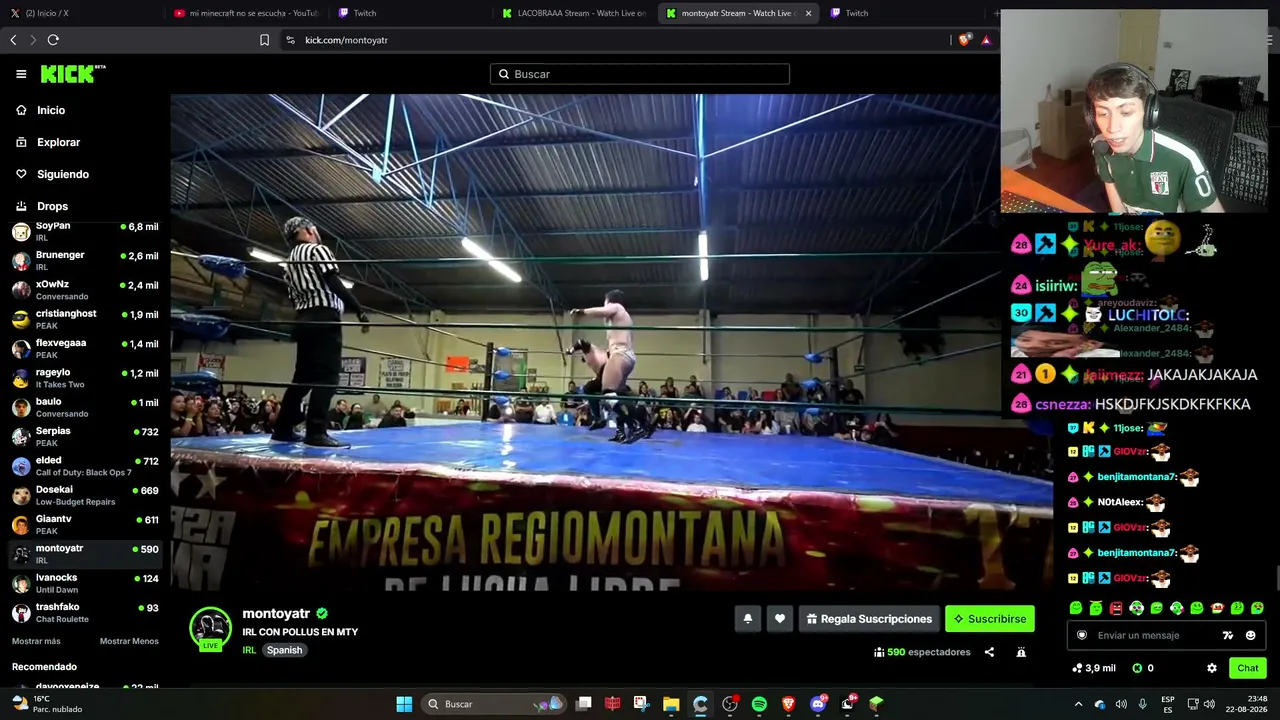Open the Windows Start menu
The image size is (1280, 720).
tap(404, 704)
